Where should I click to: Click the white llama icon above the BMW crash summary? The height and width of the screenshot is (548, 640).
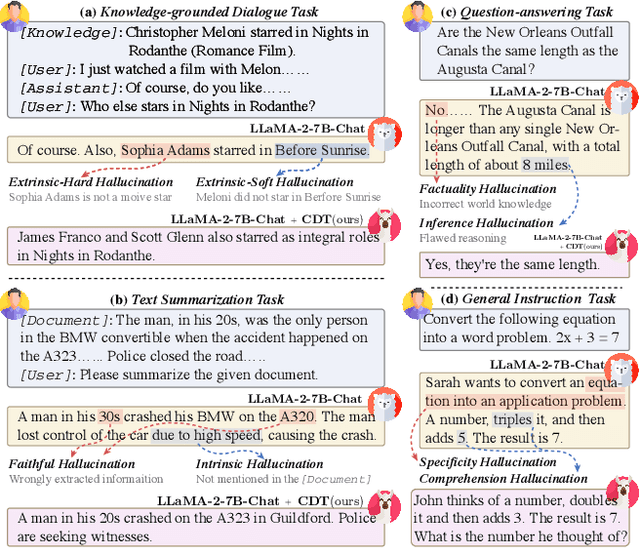tap(384, 404)
